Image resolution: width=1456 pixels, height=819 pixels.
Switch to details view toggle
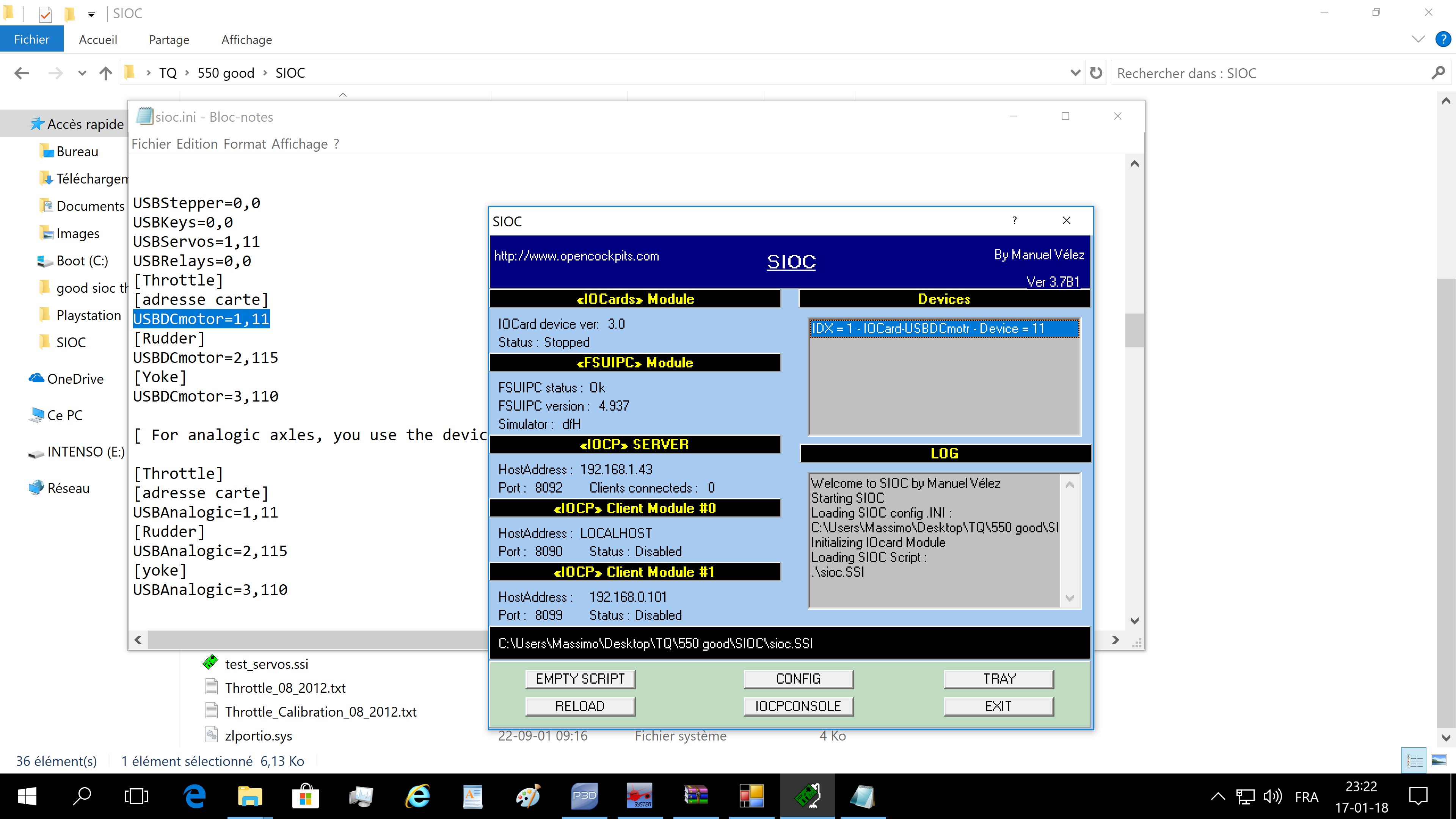[x=1414, y=761]
